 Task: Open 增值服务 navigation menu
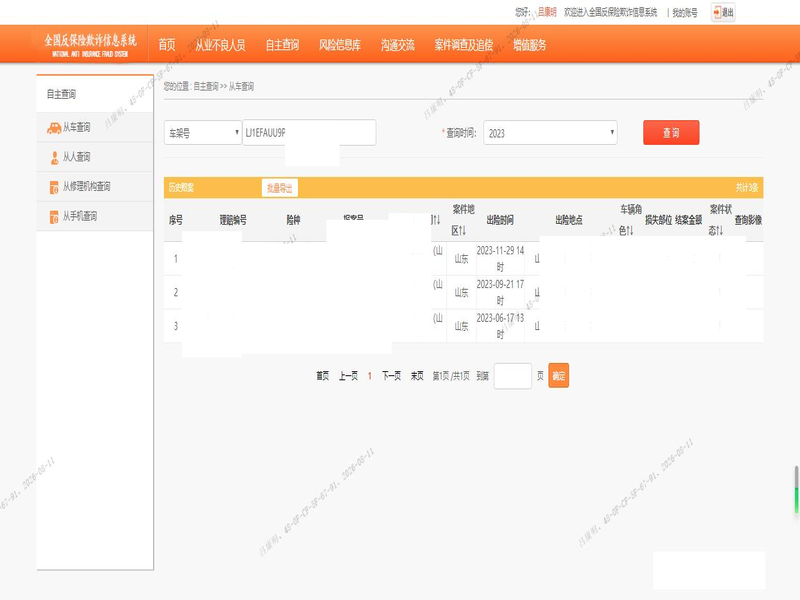[530, 45]
